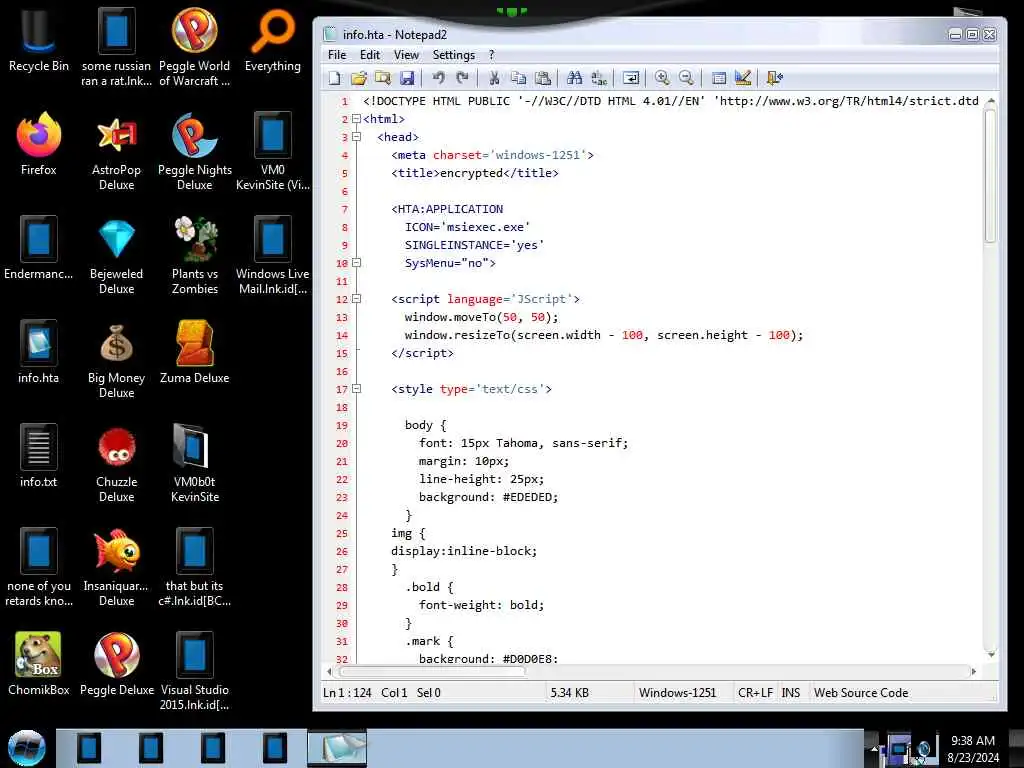Select the Big Money Deluxe desktop icon

coord(116,360)
